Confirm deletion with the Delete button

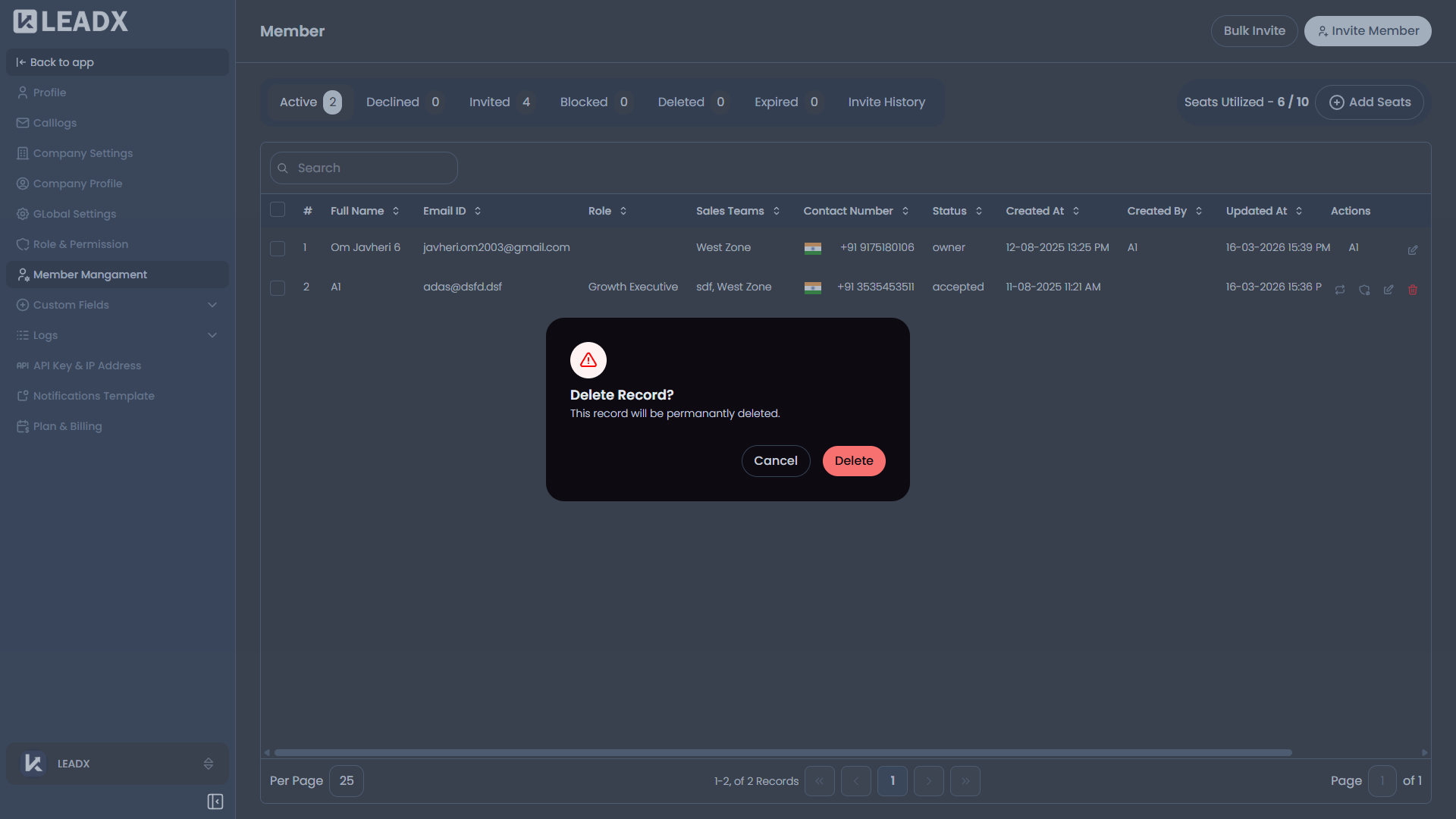click(x=854, y=460)
